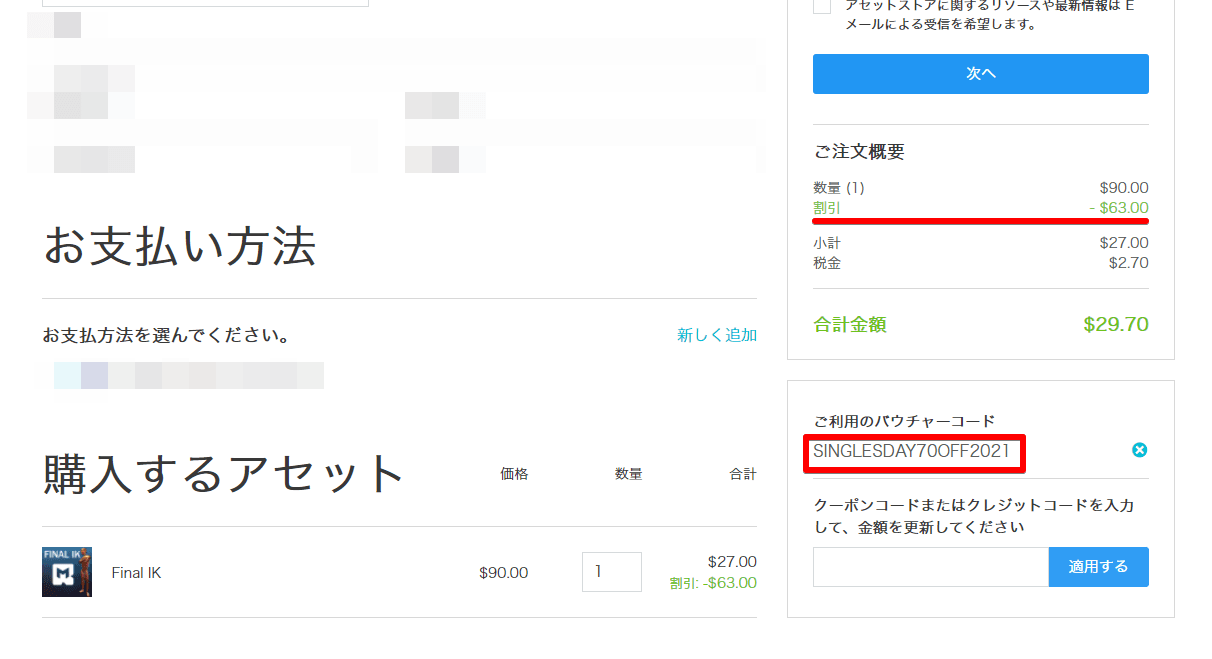1212x659 pixels.
Task: Click the partially visible text box at top
Action: point(205,3)
